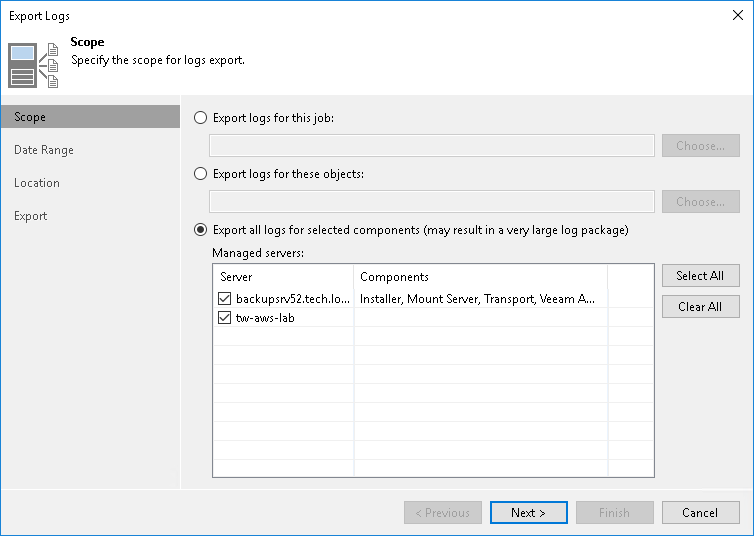The height and width of the screenshot is (536, 754).
Task: Uncheck the tw-aws-lab server checkbox
Action: [225, 318]
